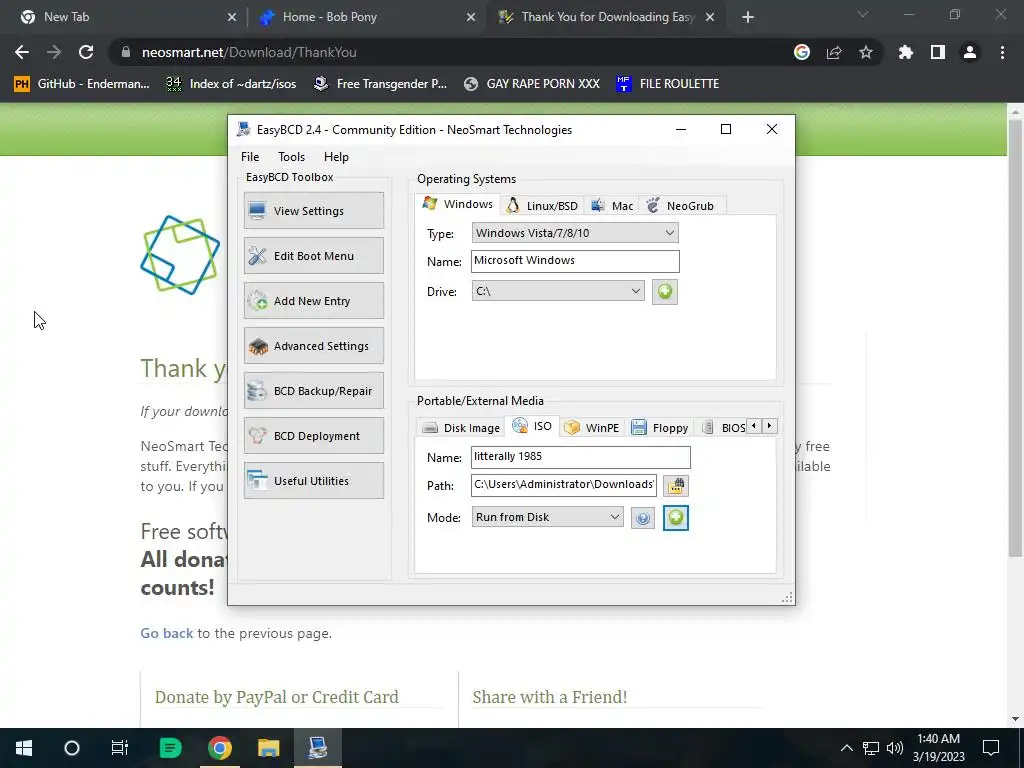This screenshot has width=1024, height=768.
Task: Click share page icon in address bar
Action: [x=834, y=52]
